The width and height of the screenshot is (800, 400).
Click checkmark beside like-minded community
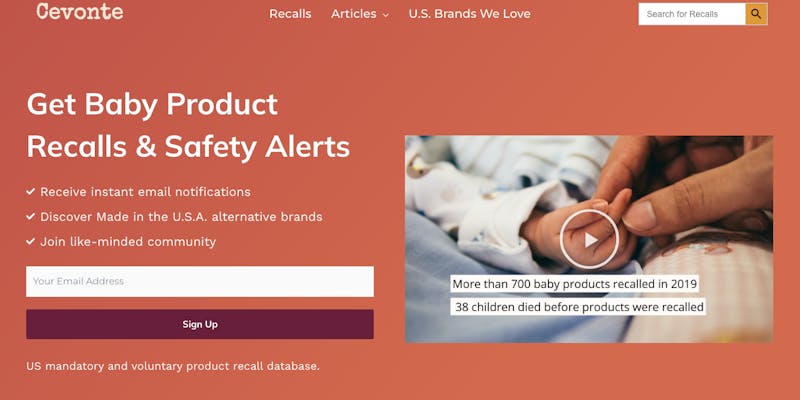point(31,241)
